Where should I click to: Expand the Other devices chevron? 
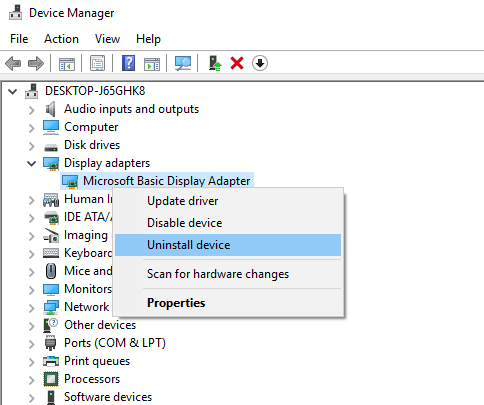point(31,326)
